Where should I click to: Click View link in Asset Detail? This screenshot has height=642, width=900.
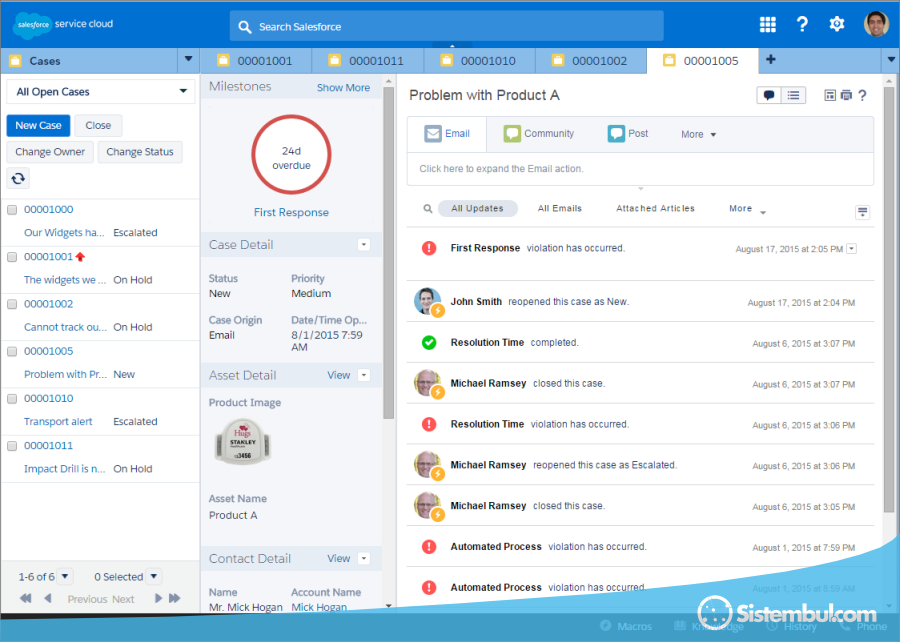click(x=339, y=375)
